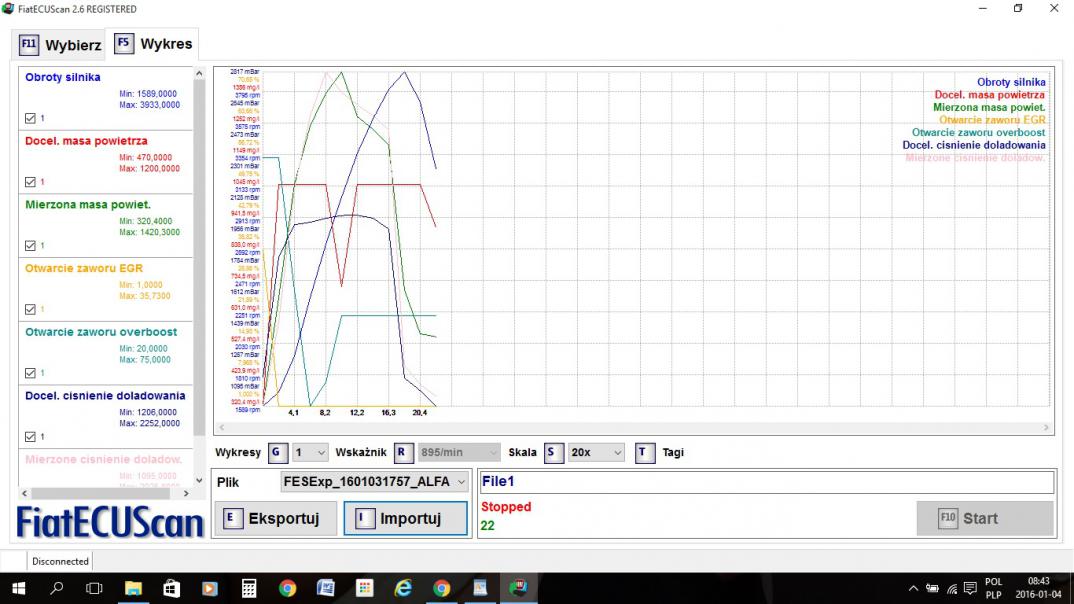The width and height of the screenshot is (1074, 604).
Task: Click the parameter list up scroll arrow
Action: [199, 73]
